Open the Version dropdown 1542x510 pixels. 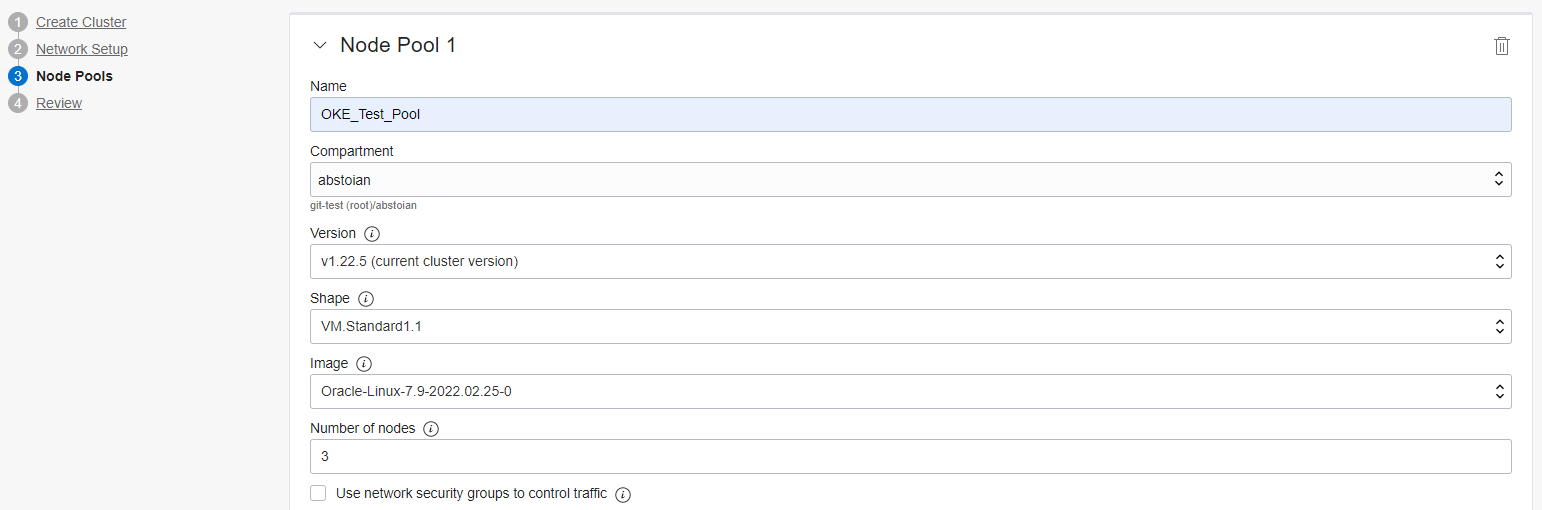pyautogui.click(x=910, y=262)
